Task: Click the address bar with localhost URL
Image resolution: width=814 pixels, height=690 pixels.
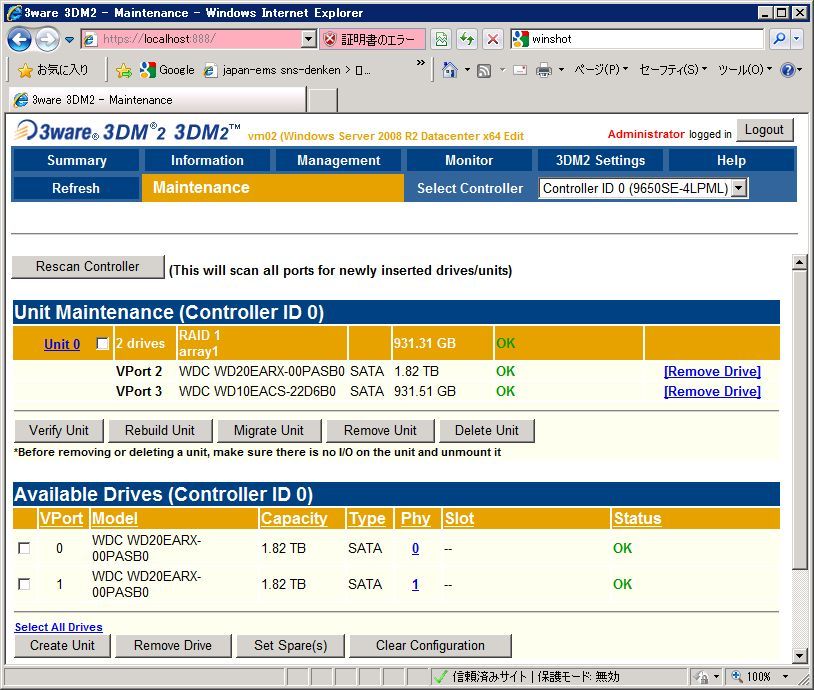Action: tap(192, 39)
